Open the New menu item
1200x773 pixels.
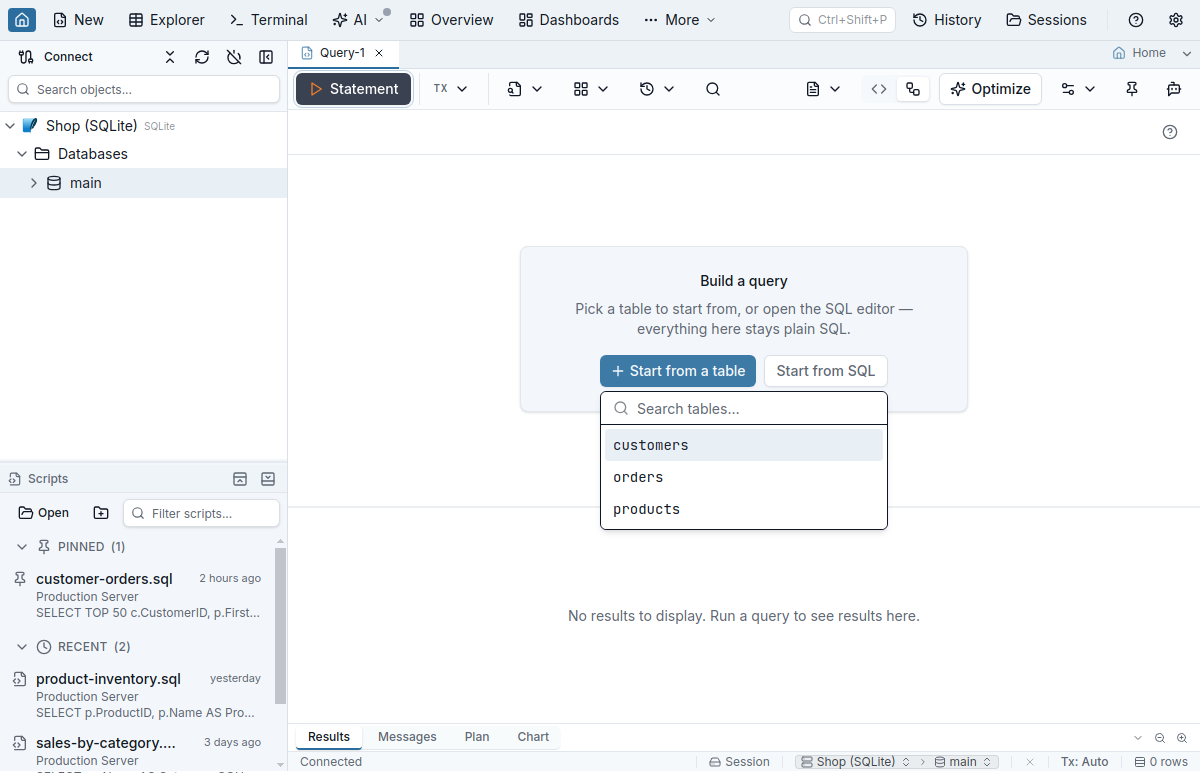pyautogui.click(x=78, y=20)
